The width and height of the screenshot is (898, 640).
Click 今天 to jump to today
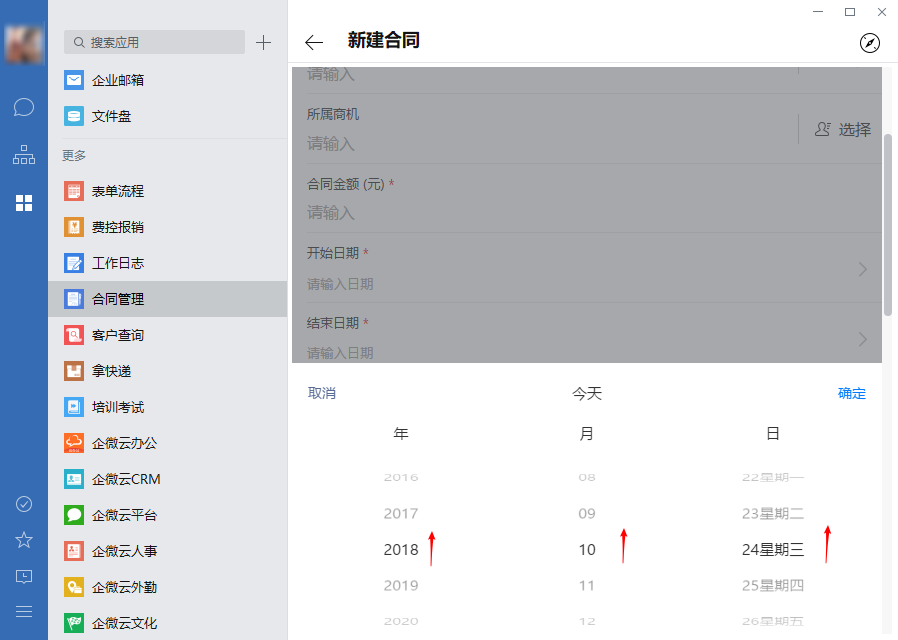(587, 394)
